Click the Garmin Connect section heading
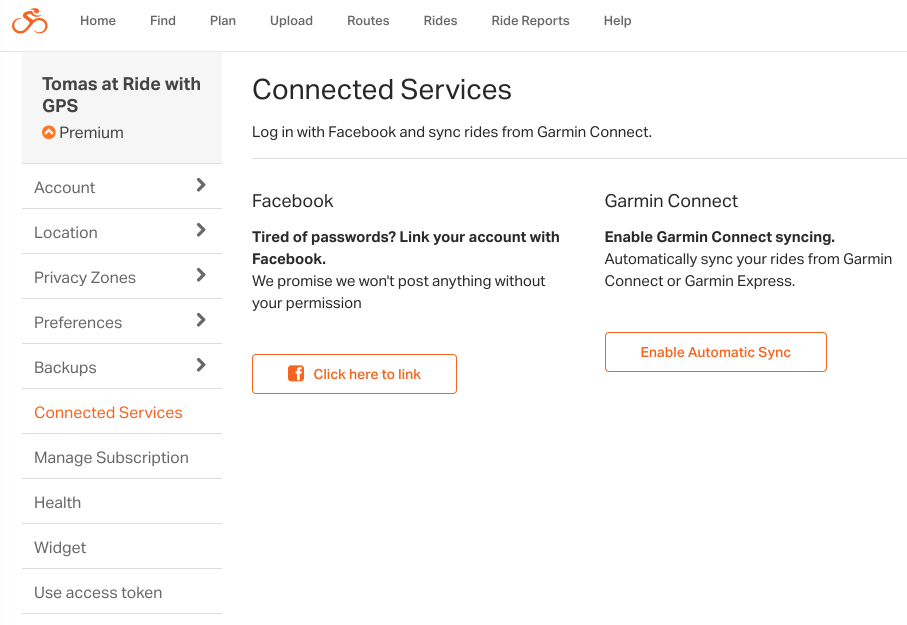This screenshot has height=625, width=907. coord(671,201)
